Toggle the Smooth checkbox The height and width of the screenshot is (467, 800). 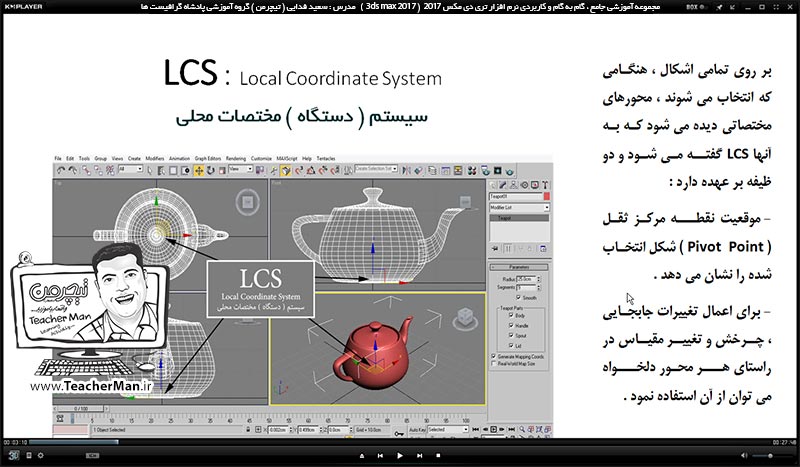[518, 298]
